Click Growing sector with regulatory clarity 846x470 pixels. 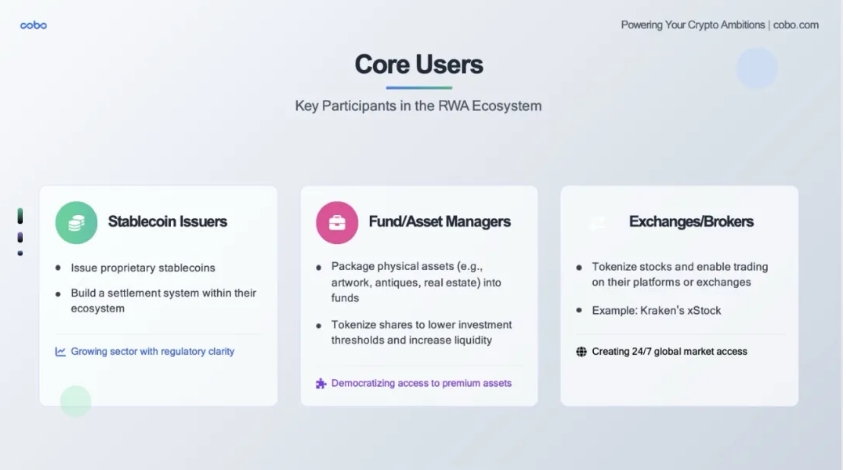153,351
